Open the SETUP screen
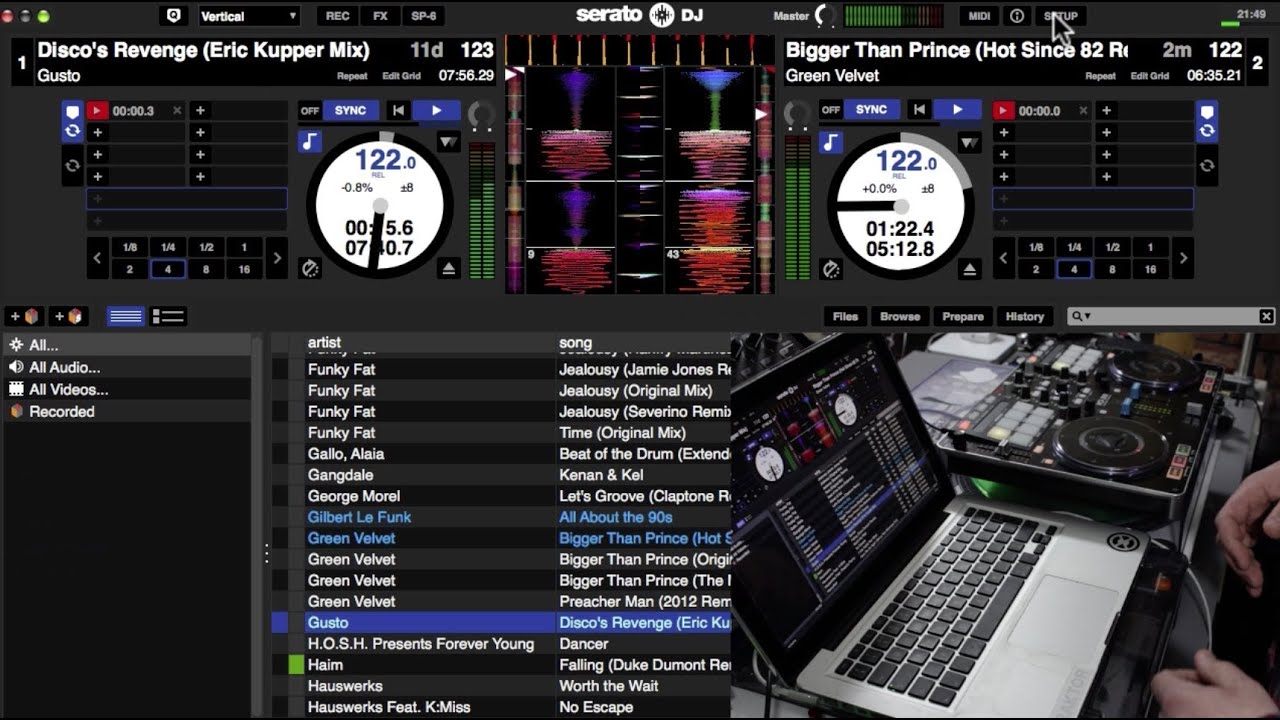Screen dimensions: 1280x720 (x=1061, y=16)
